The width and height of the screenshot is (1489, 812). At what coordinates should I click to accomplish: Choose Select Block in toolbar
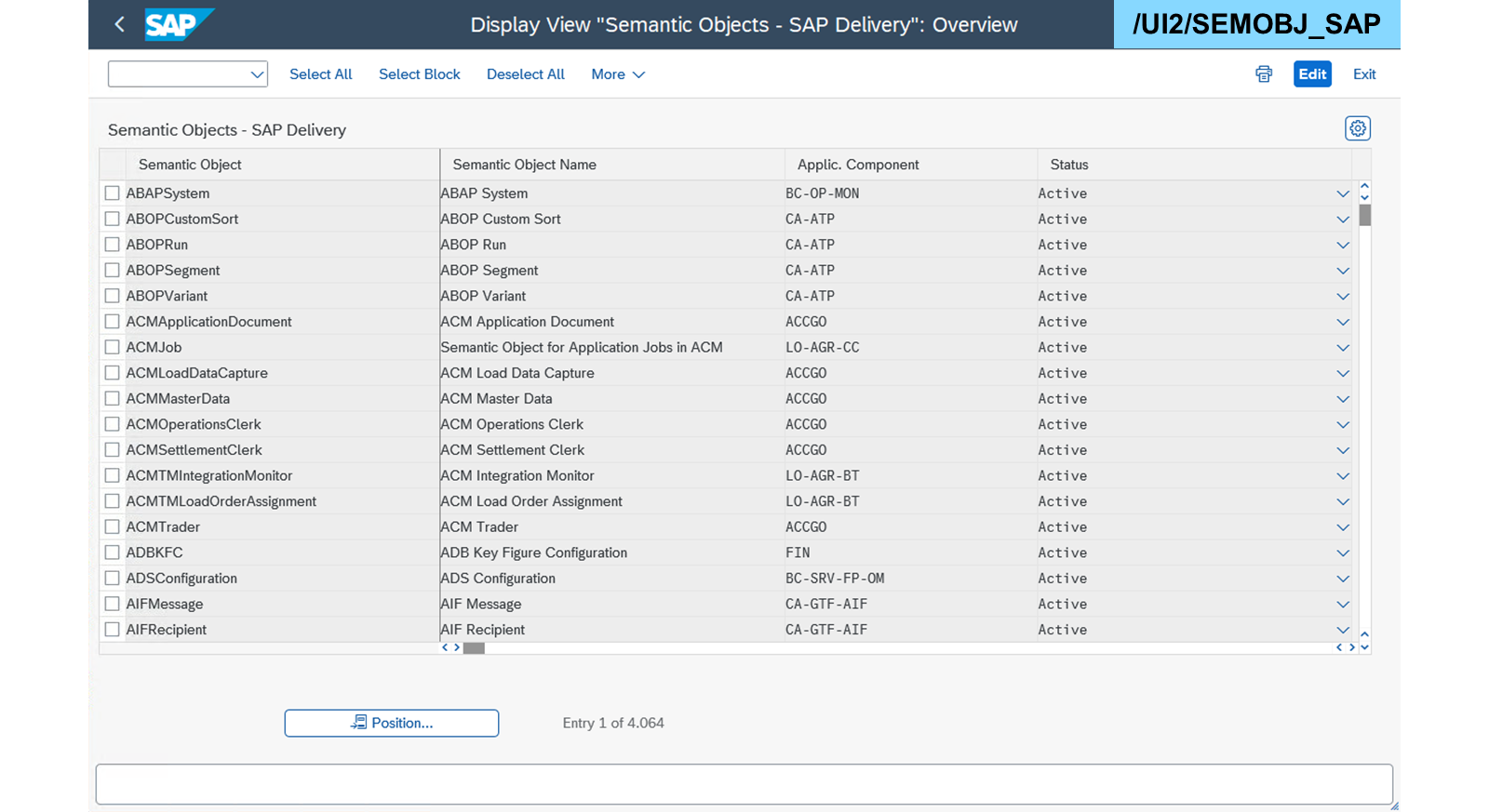(x=419, y=74)
